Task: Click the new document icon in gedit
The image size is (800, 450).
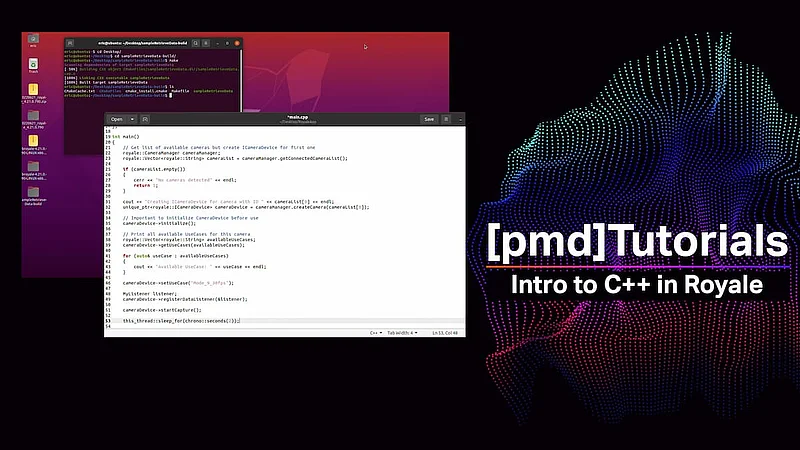Action: tap(145, 119)
